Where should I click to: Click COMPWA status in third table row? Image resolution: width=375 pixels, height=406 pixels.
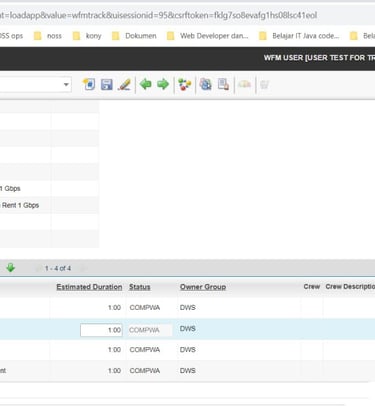(x=145, y=350)
